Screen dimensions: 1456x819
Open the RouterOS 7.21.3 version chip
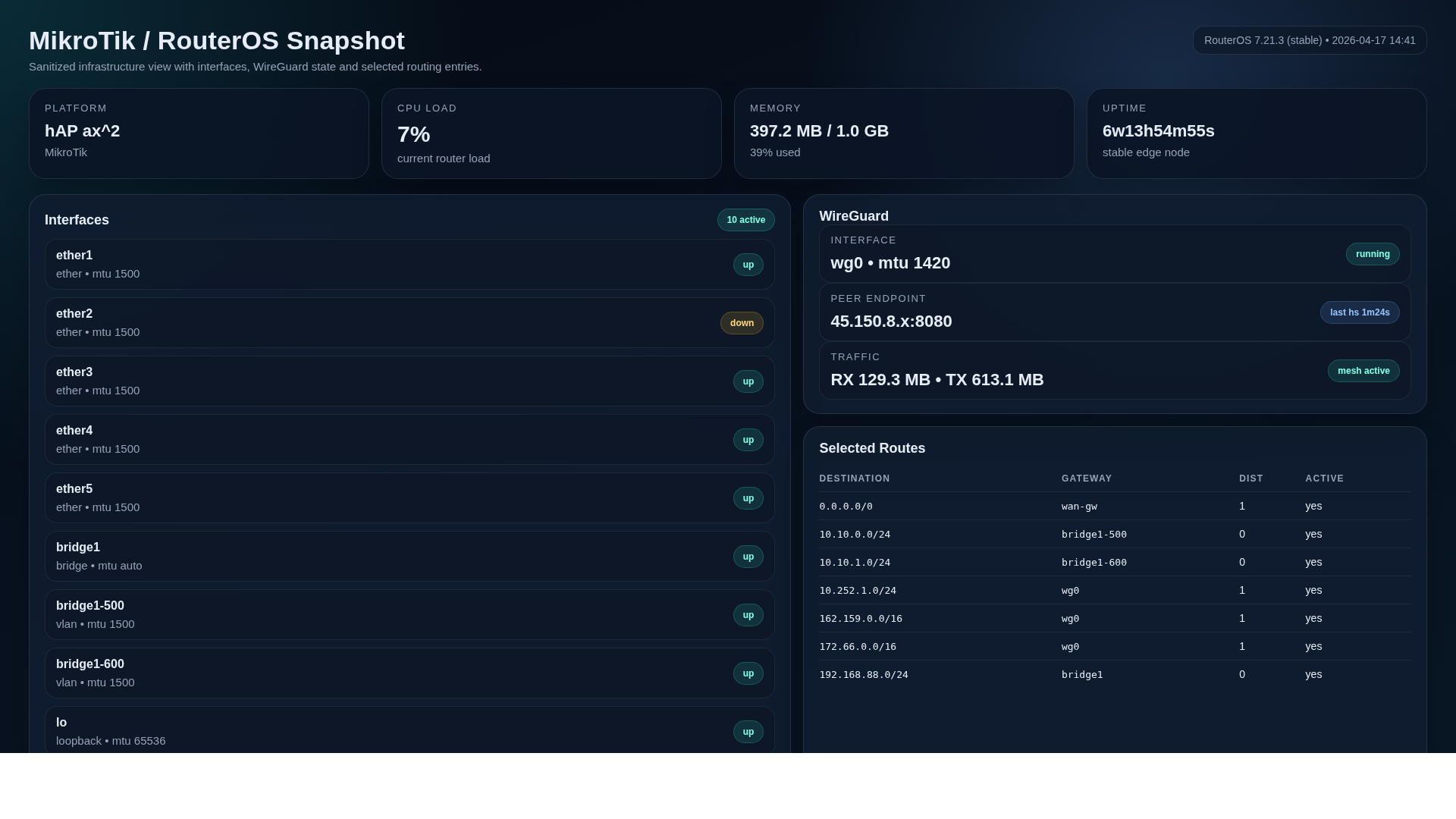(1309, 40)
